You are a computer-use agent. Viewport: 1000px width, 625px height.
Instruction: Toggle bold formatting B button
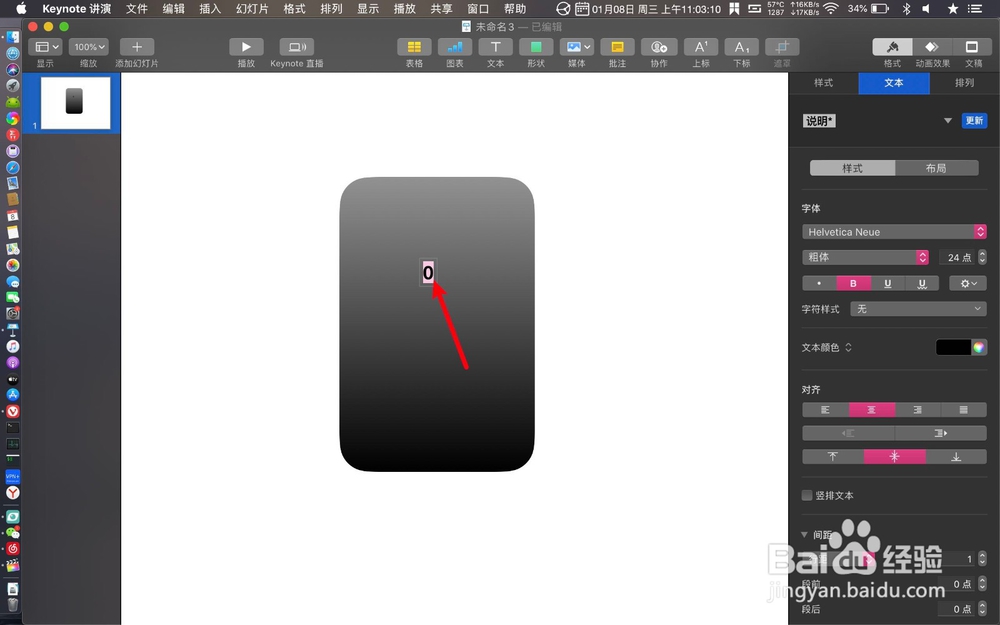853,283
